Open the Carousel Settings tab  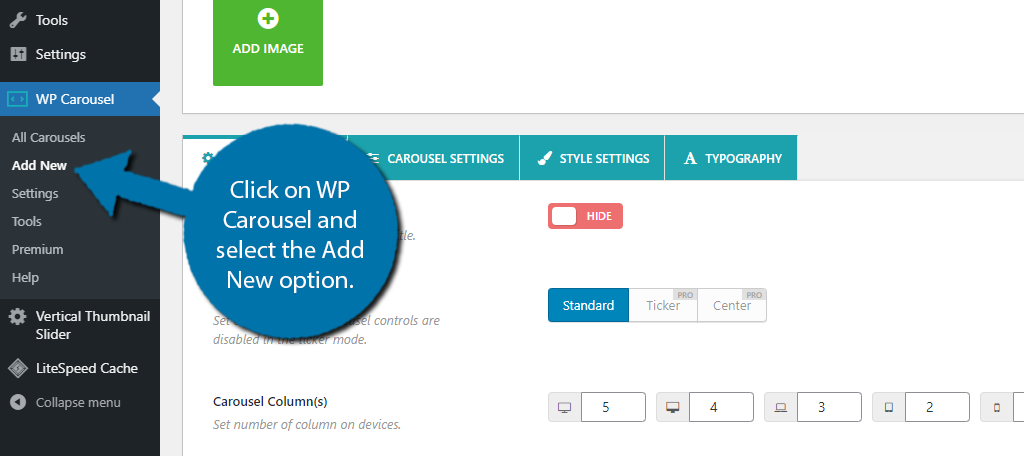[434, 158]
